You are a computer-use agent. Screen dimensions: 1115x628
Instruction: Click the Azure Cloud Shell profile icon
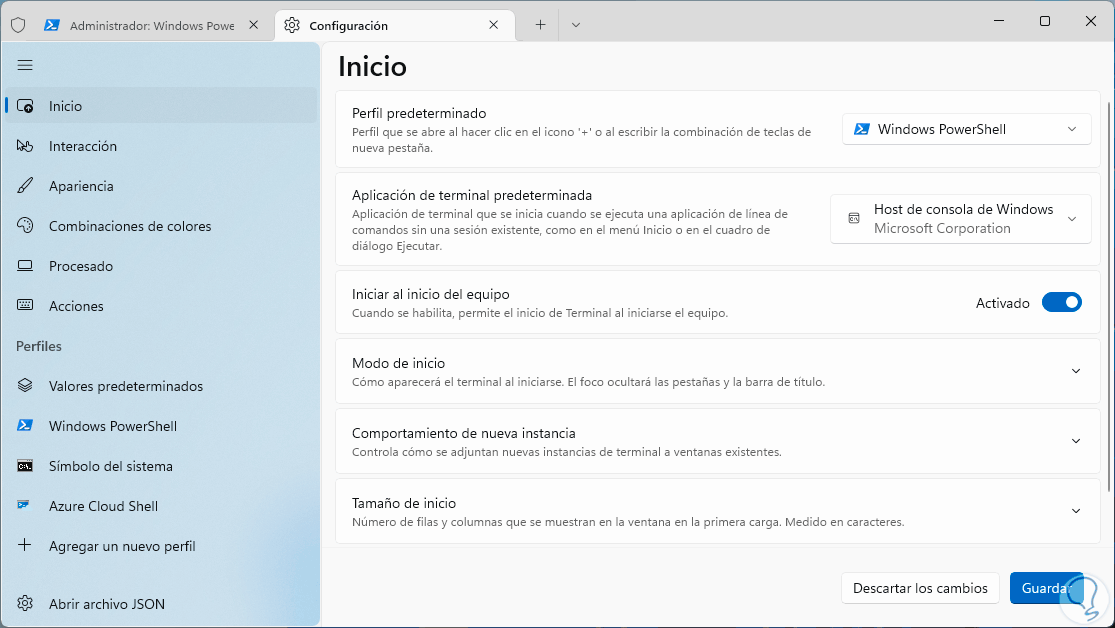25,506
